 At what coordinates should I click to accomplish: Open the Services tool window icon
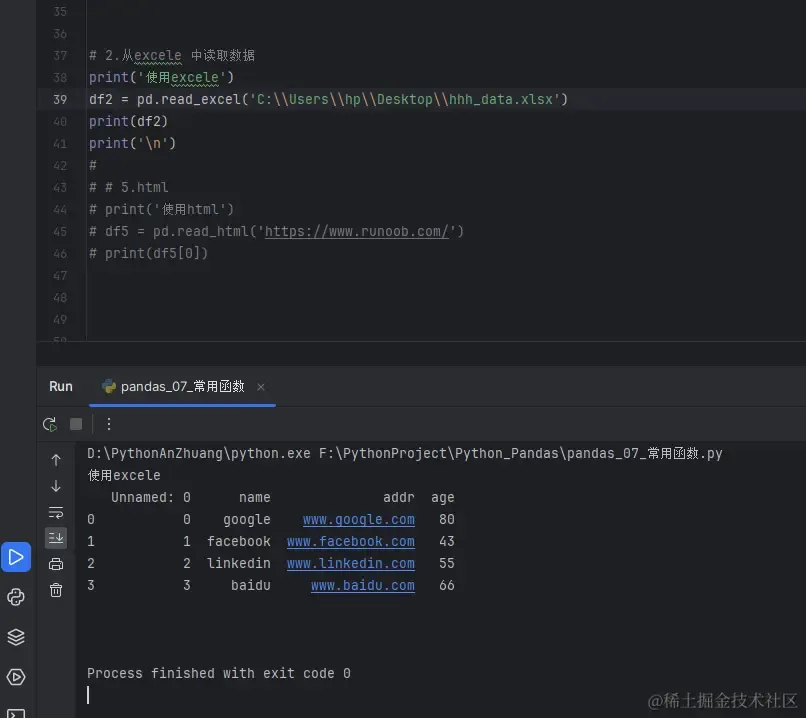click(16, 677)
